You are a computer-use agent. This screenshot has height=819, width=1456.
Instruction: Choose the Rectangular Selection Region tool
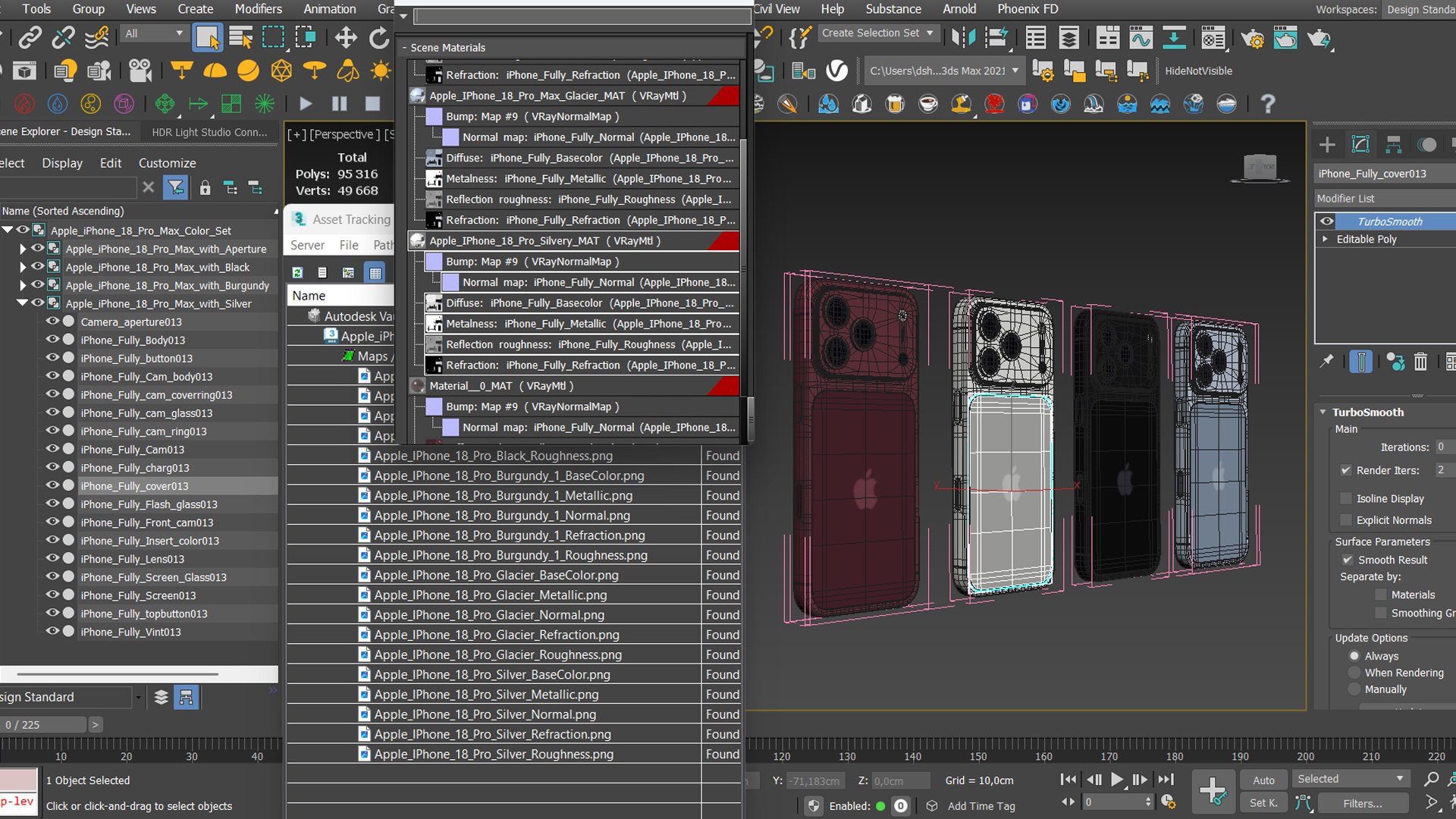[273, 37]
